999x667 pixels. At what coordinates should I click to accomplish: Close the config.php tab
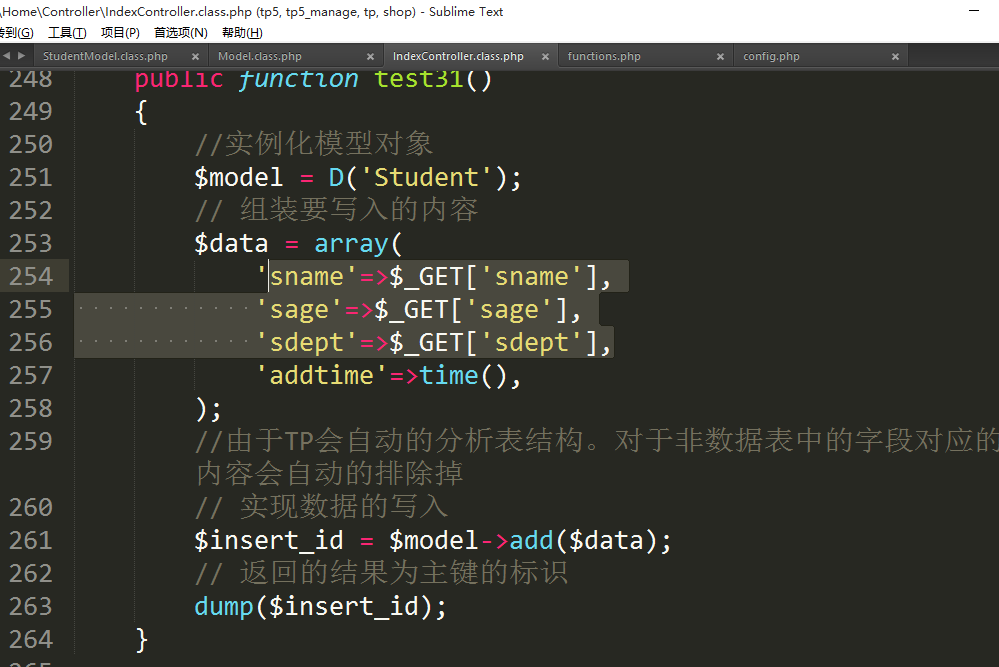(x=895, y=57)
